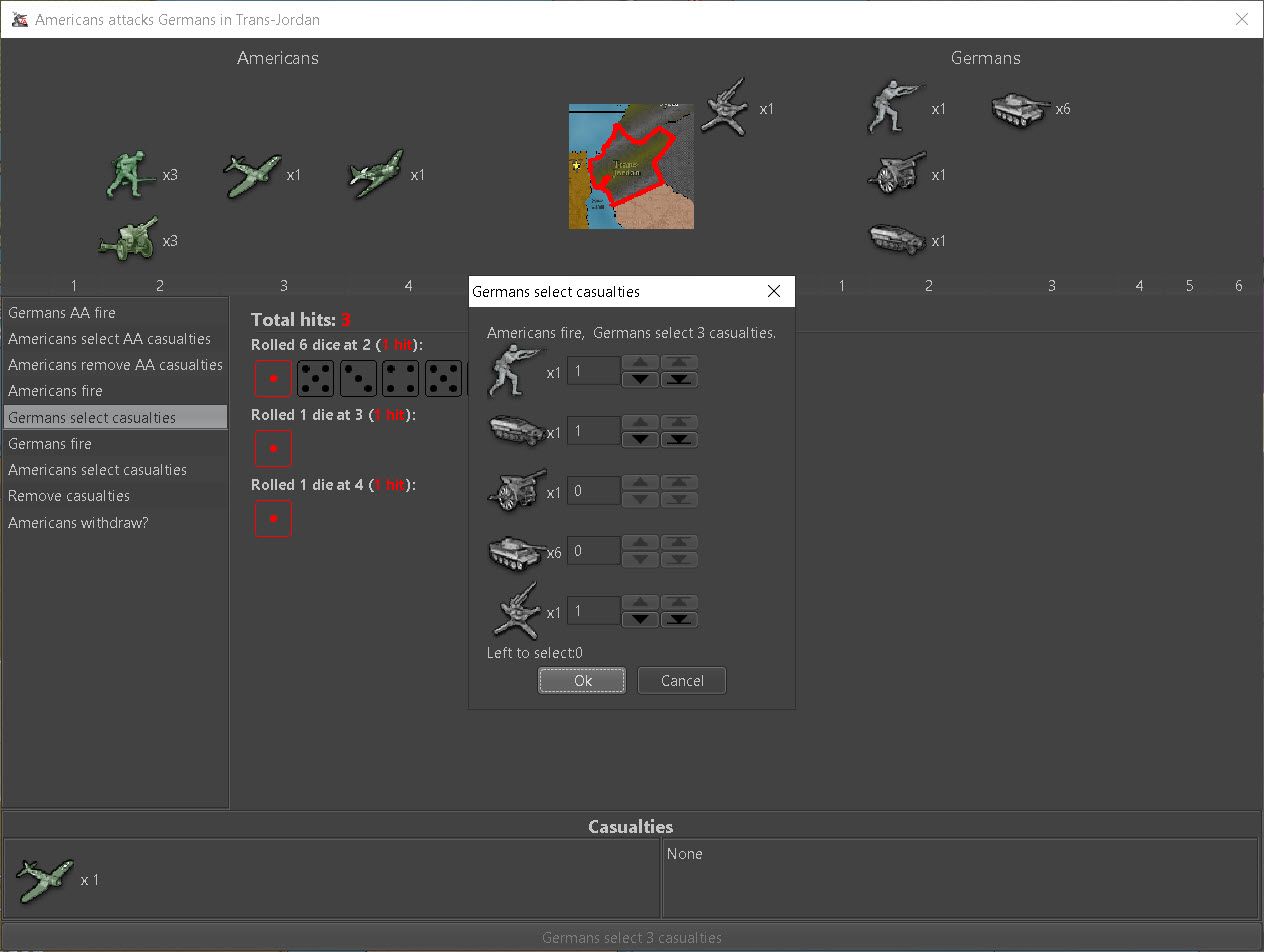This screenshot has height=952, width=1264.
Task: Click the American artillery unit icon
Action: click(127, 240)
